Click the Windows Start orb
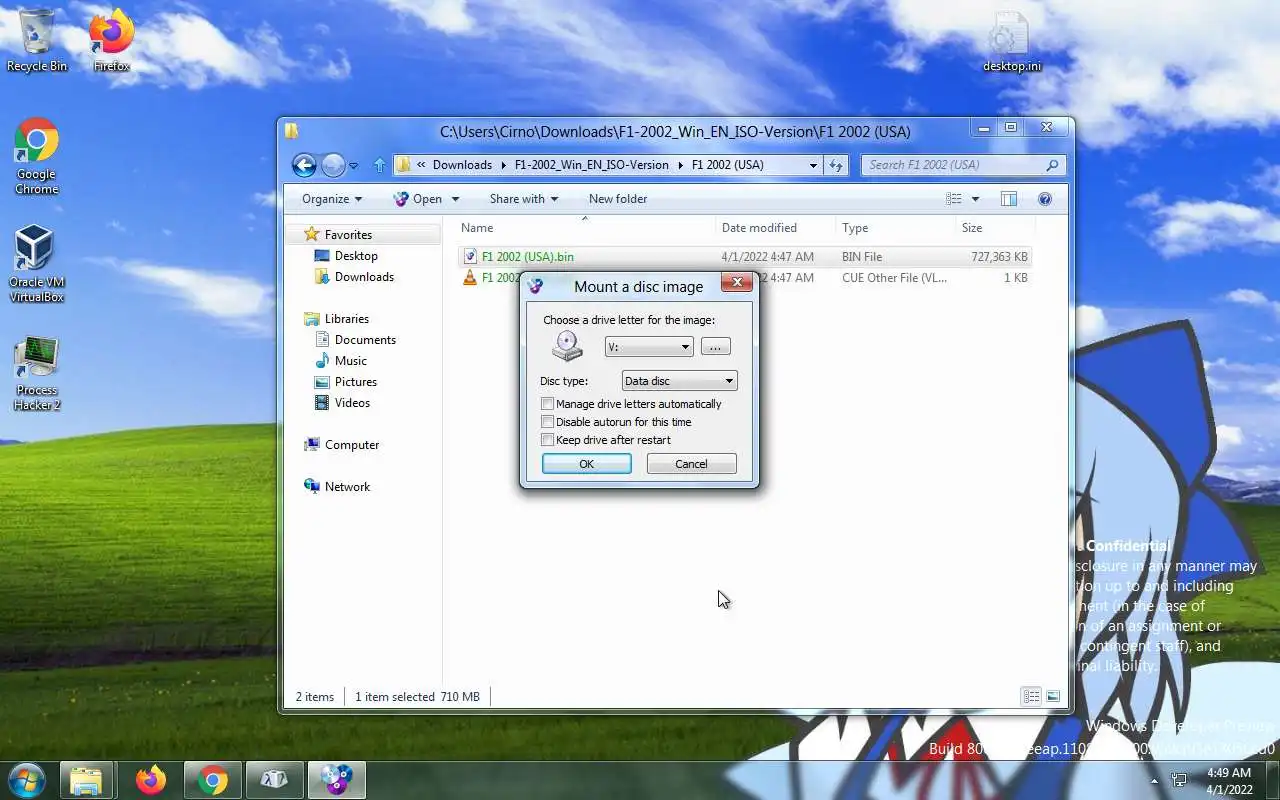Image resolution: width=1280 pixels, height=800 pixels. click(27, 779)
